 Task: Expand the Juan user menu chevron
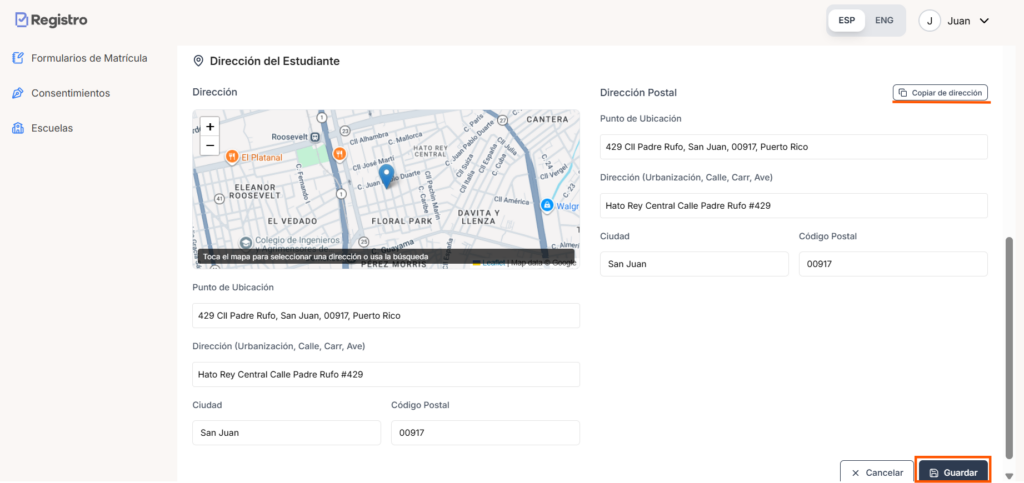(984, 21)
